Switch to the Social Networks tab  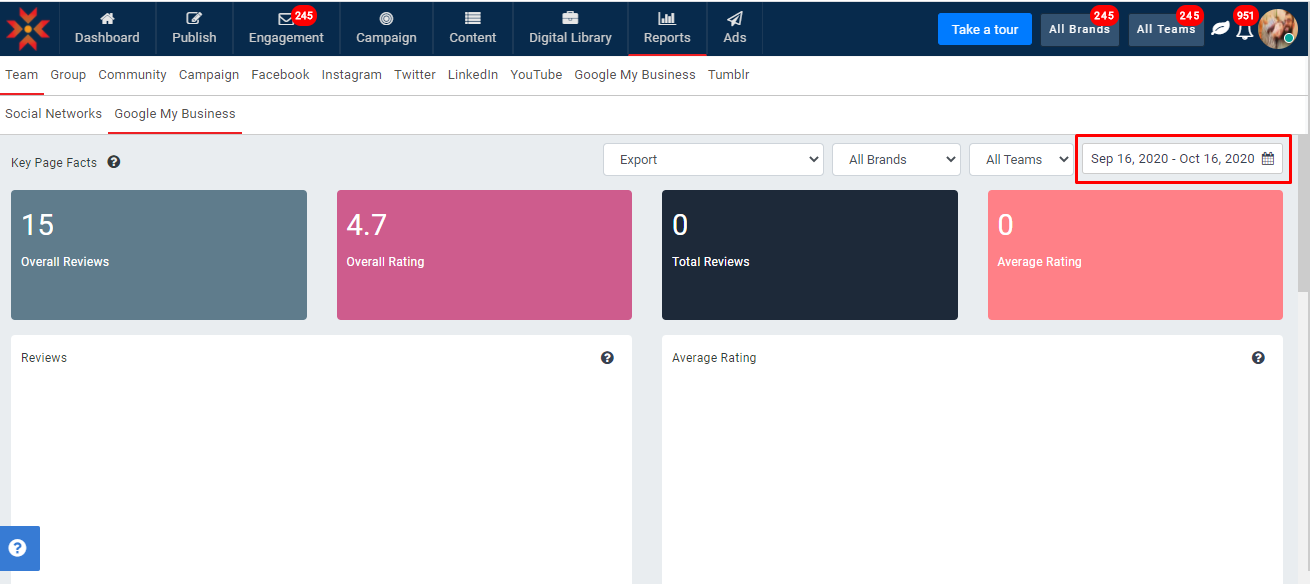(x=53, y=114)
